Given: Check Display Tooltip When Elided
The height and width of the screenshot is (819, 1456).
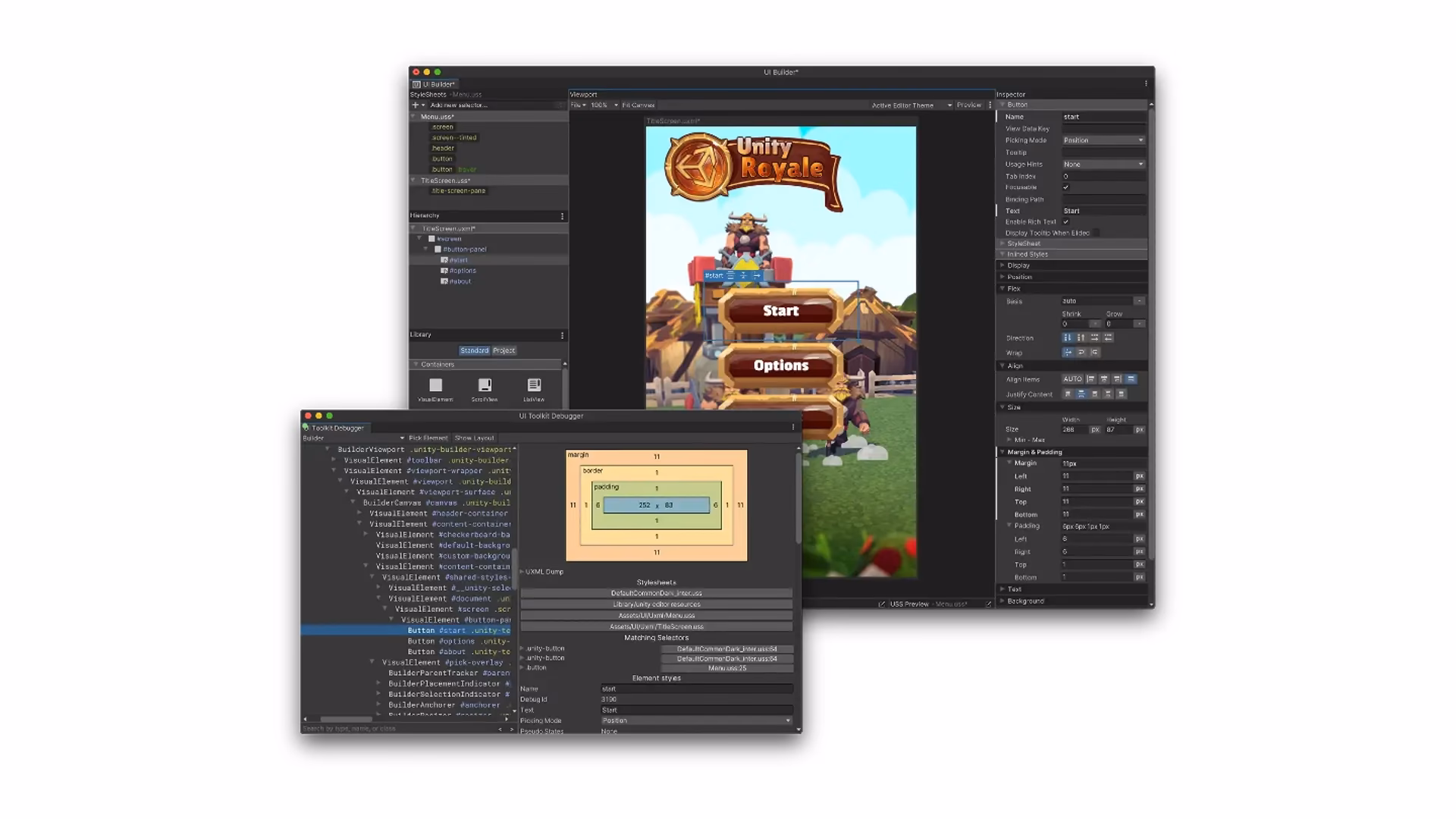Looking at the screenshot, I should coord(1094,233).
